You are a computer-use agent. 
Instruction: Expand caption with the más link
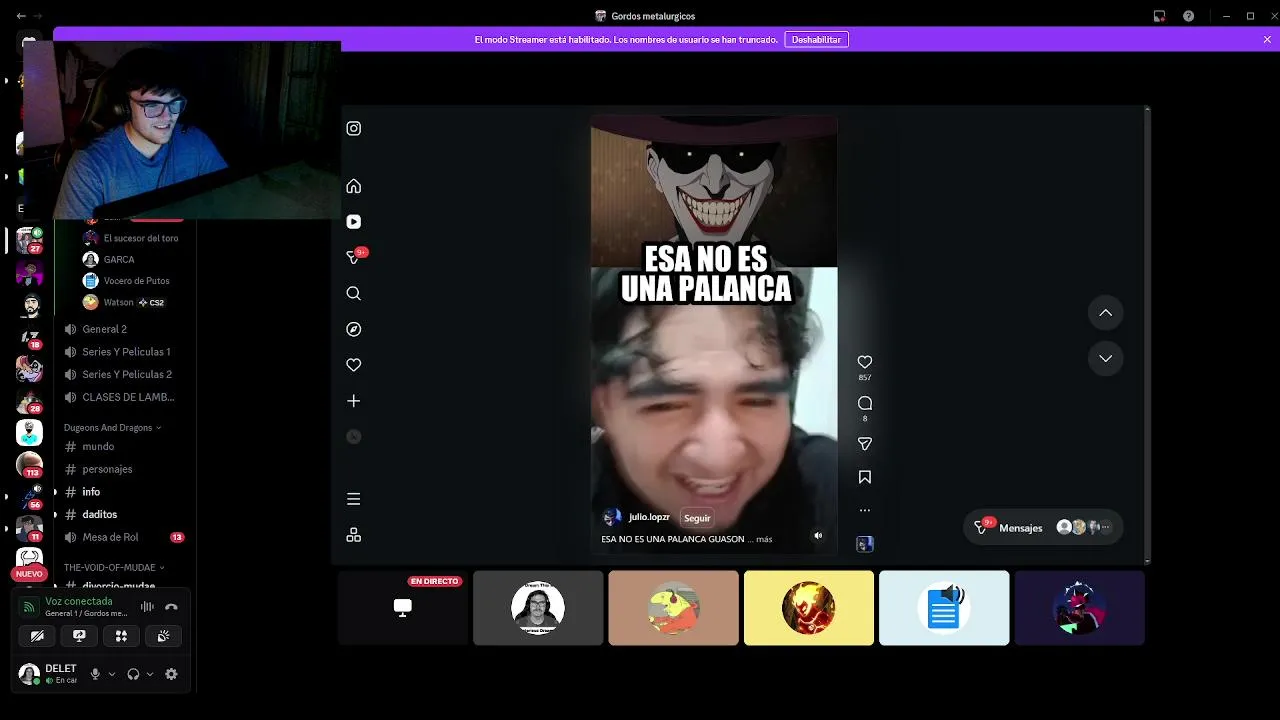click(x=764, y=539)
